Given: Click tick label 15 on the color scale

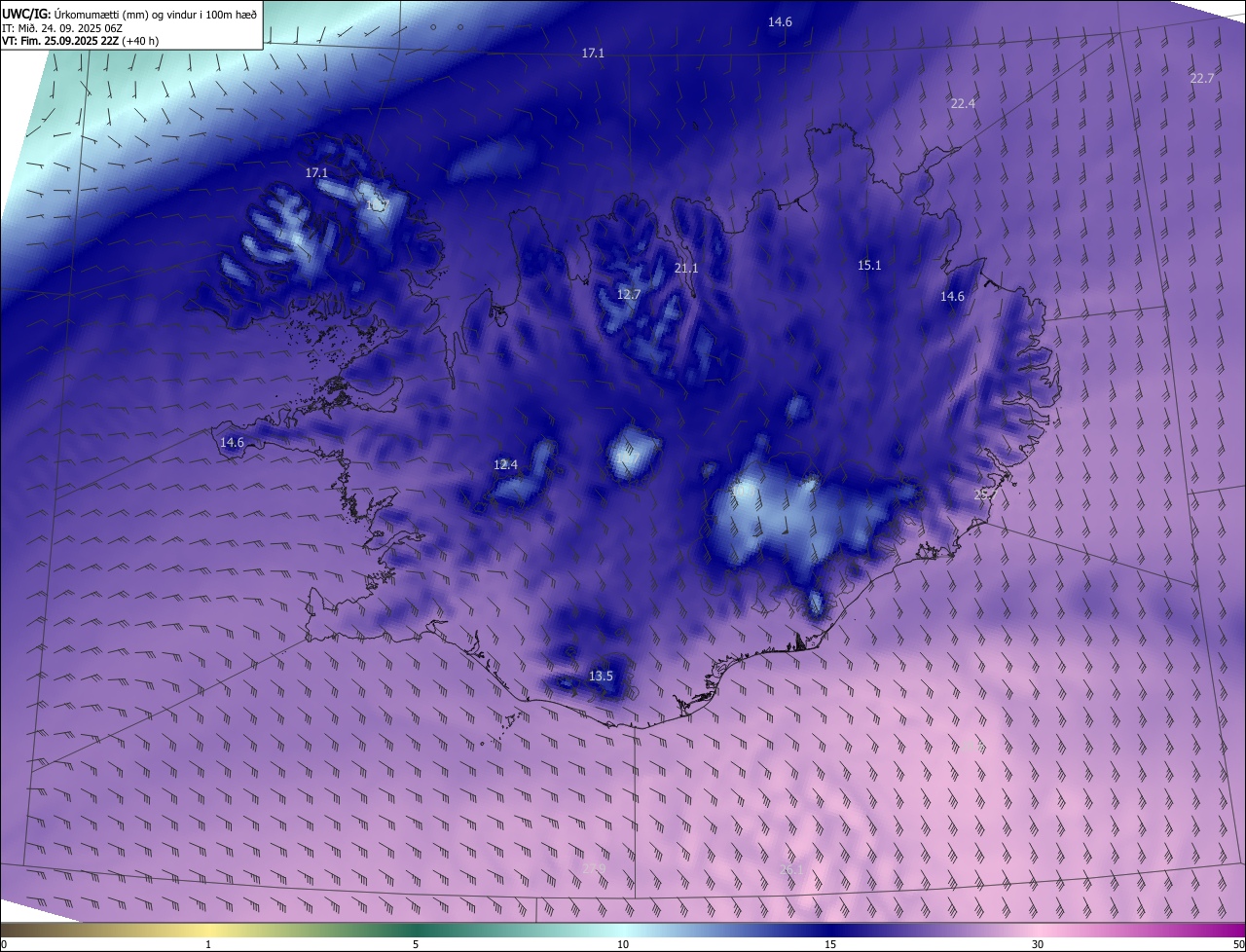Looking at the screenshot, I should [830, 944].
